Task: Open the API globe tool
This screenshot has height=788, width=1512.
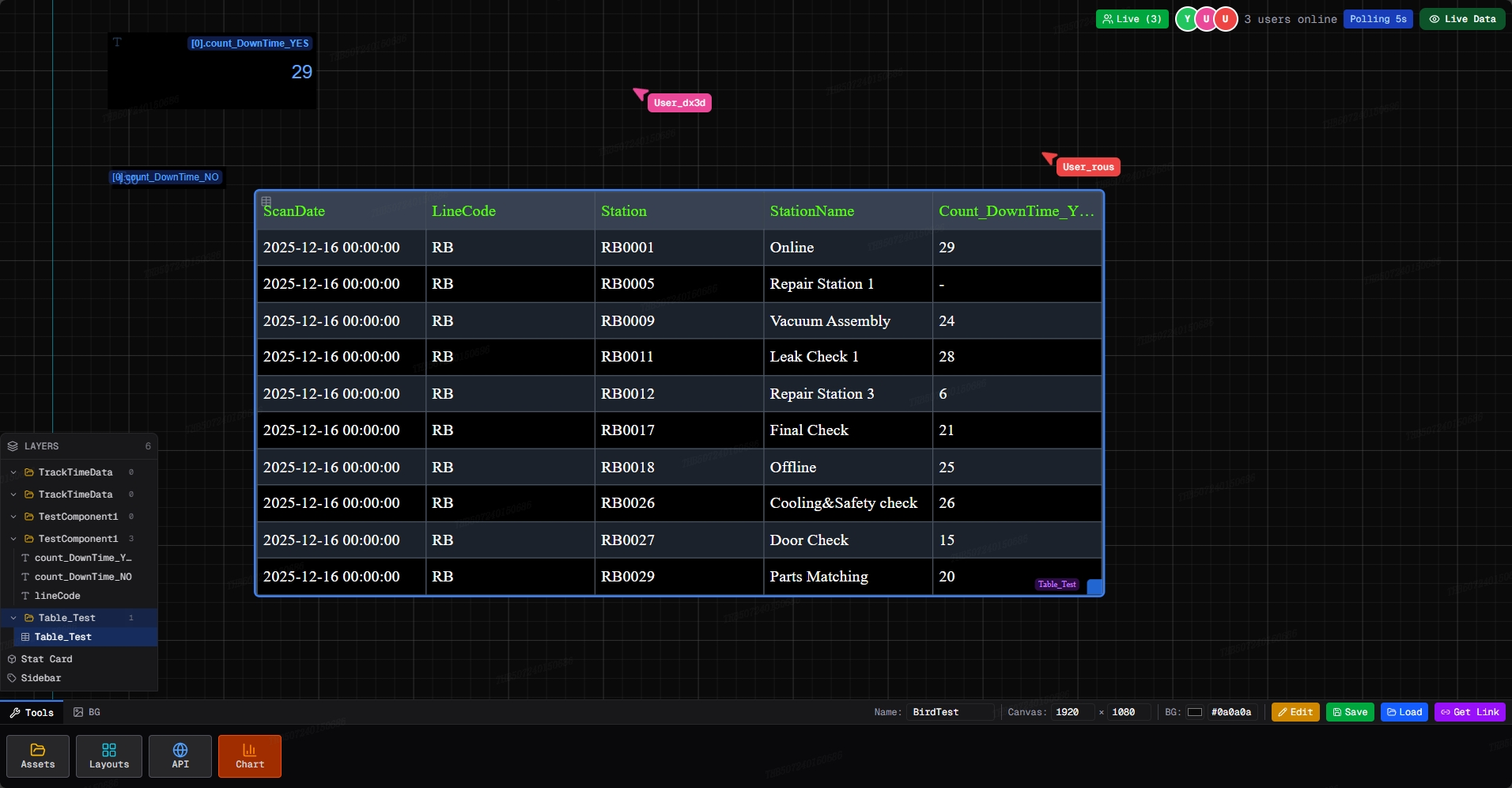Action: (180, 756)
